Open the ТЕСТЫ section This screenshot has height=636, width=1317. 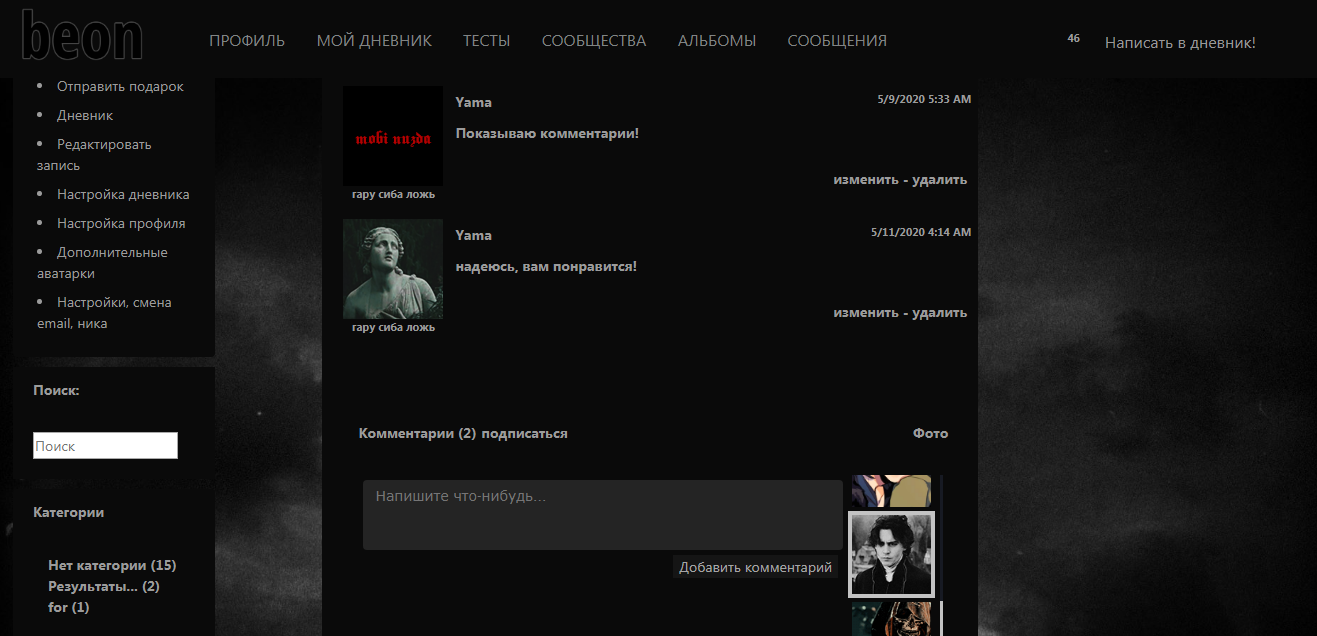(x=486, y=41)
